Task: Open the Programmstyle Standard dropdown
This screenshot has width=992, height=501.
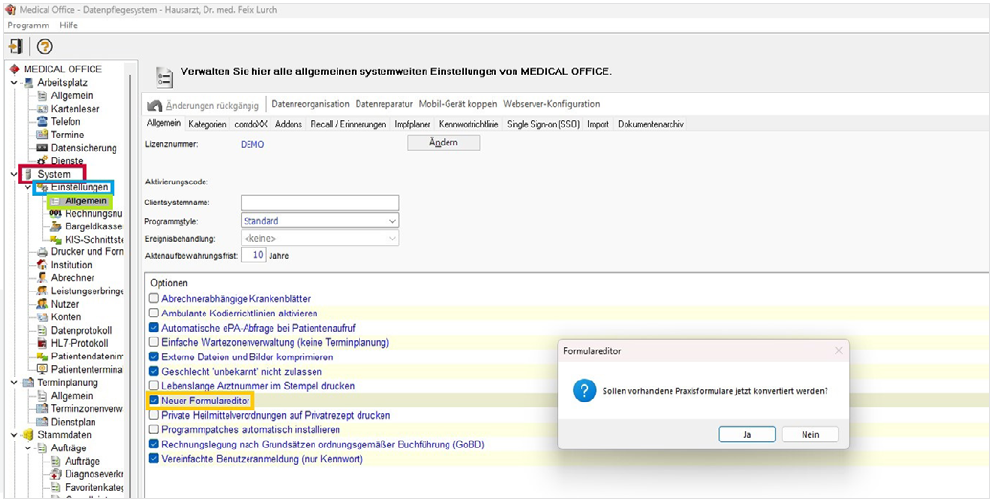Action: pos(319,221)
